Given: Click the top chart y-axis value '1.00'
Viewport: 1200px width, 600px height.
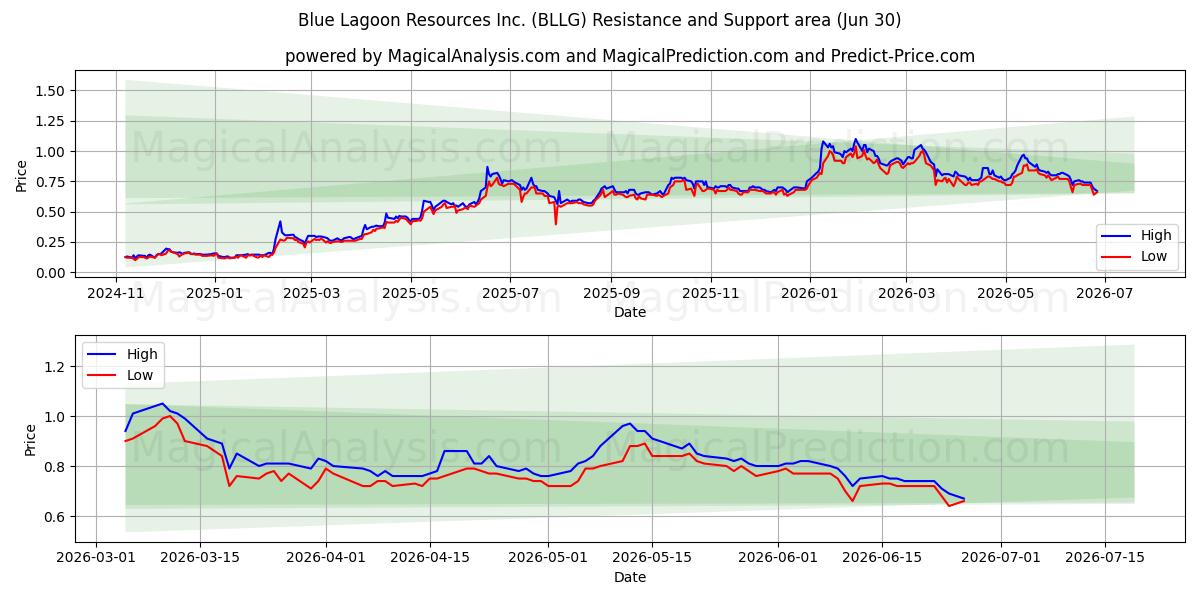Looking at the screenshot, I should pos(51,152).
